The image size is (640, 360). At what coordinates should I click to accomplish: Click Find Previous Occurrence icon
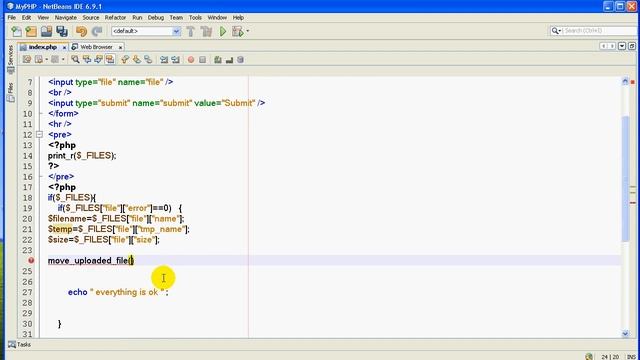coord(87,60)
